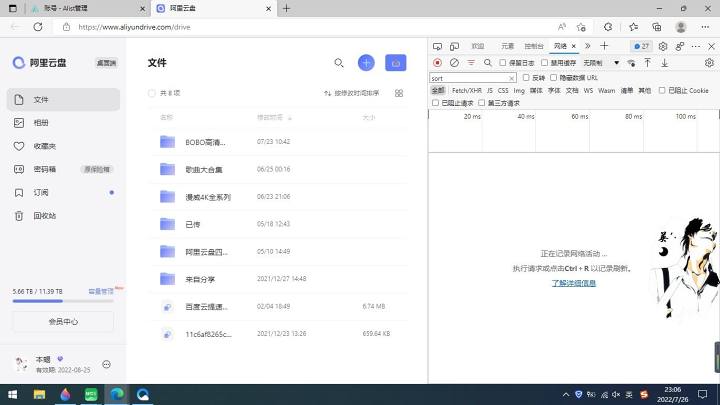Viewport: 720px width, 405px height.
Task: Open the 歌曲大合集 folder
Action: (278, 169)
